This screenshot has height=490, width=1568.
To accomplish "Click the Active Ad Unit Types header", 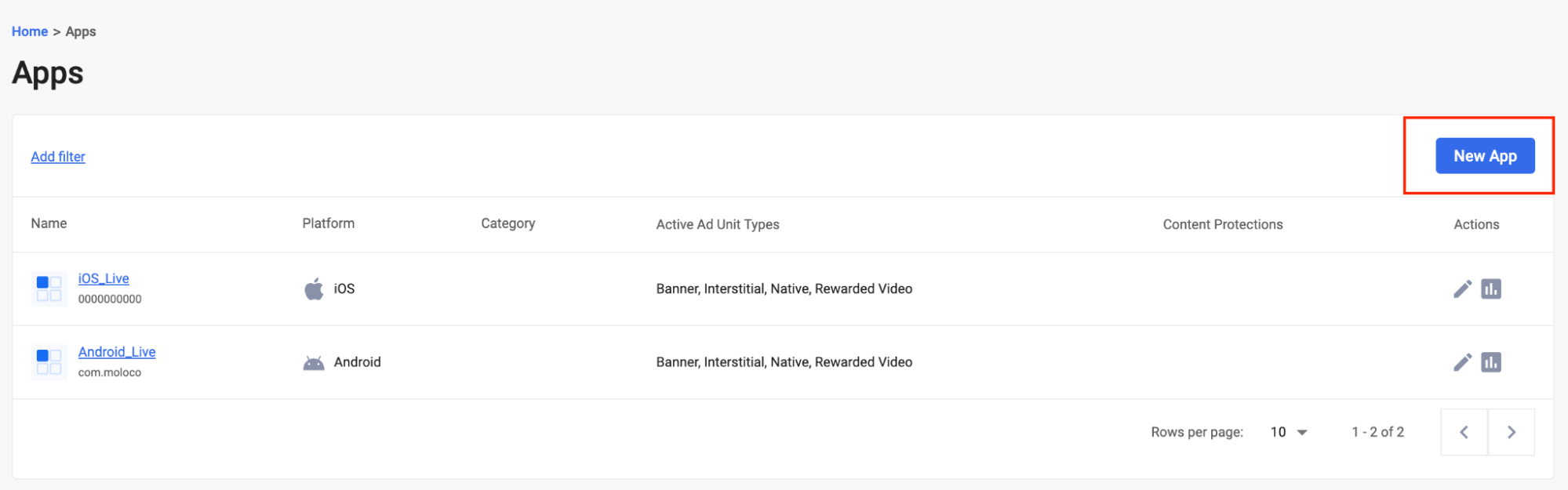I will coord(717,224).
